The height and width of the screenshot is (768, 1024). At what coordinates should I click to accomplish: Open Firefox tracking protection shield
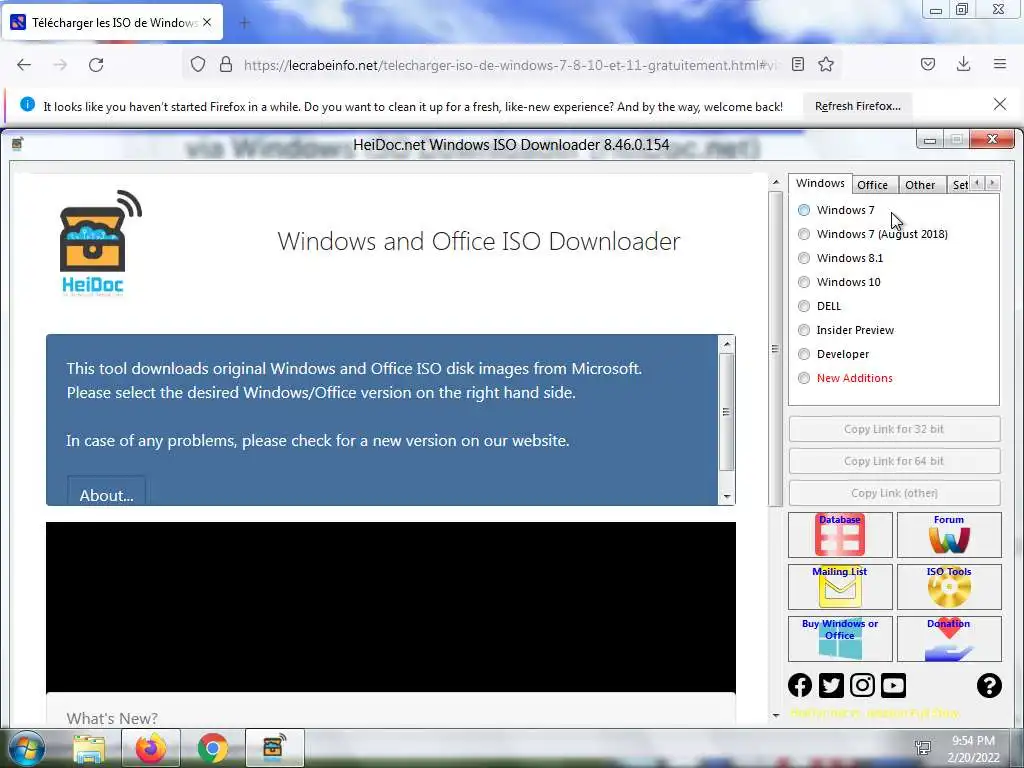198,64
